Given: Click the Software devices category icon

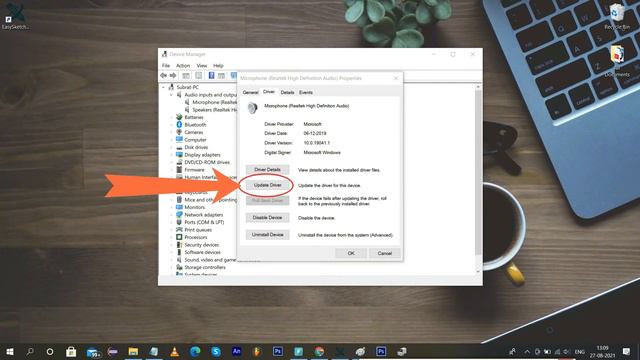Looking at the screenshot, I should pos(179,252).
